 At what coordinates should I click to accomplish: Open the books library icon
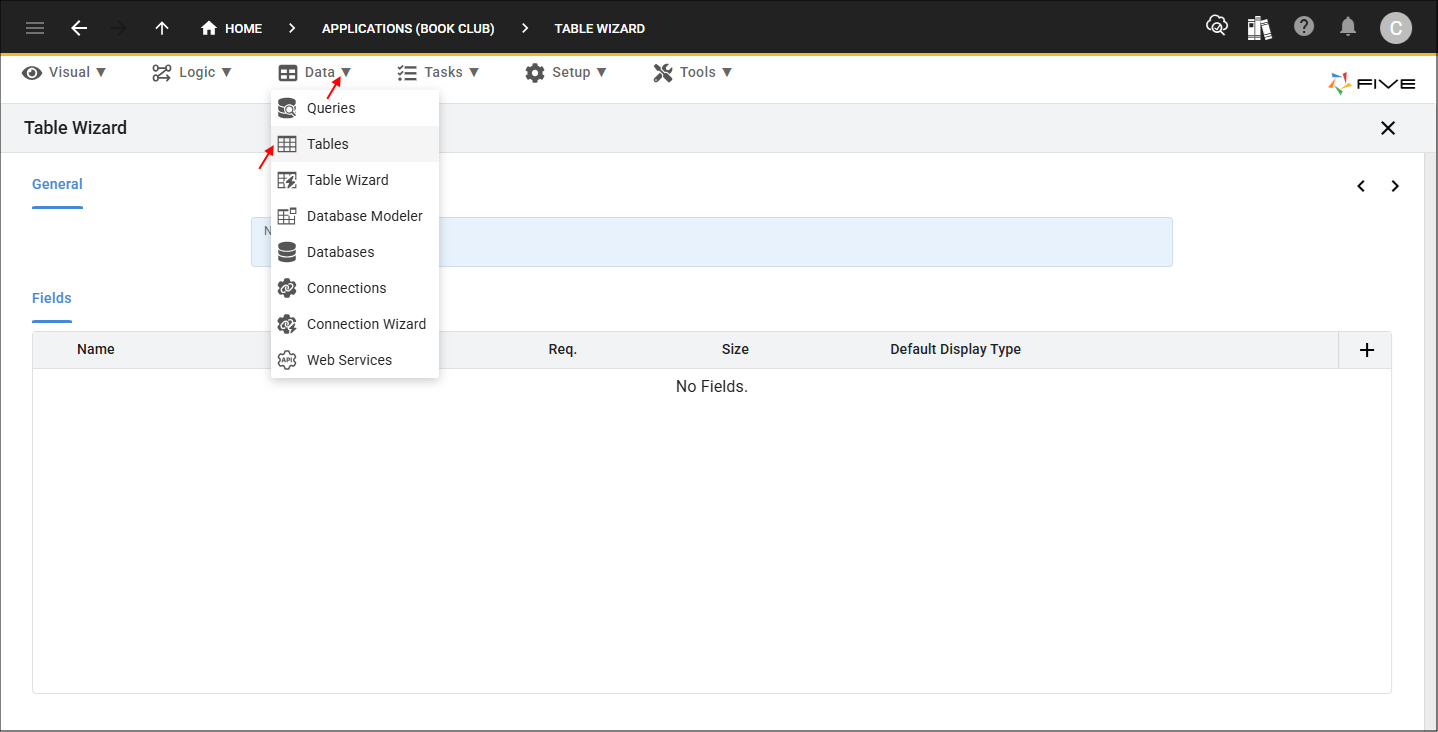(1259, 28)
